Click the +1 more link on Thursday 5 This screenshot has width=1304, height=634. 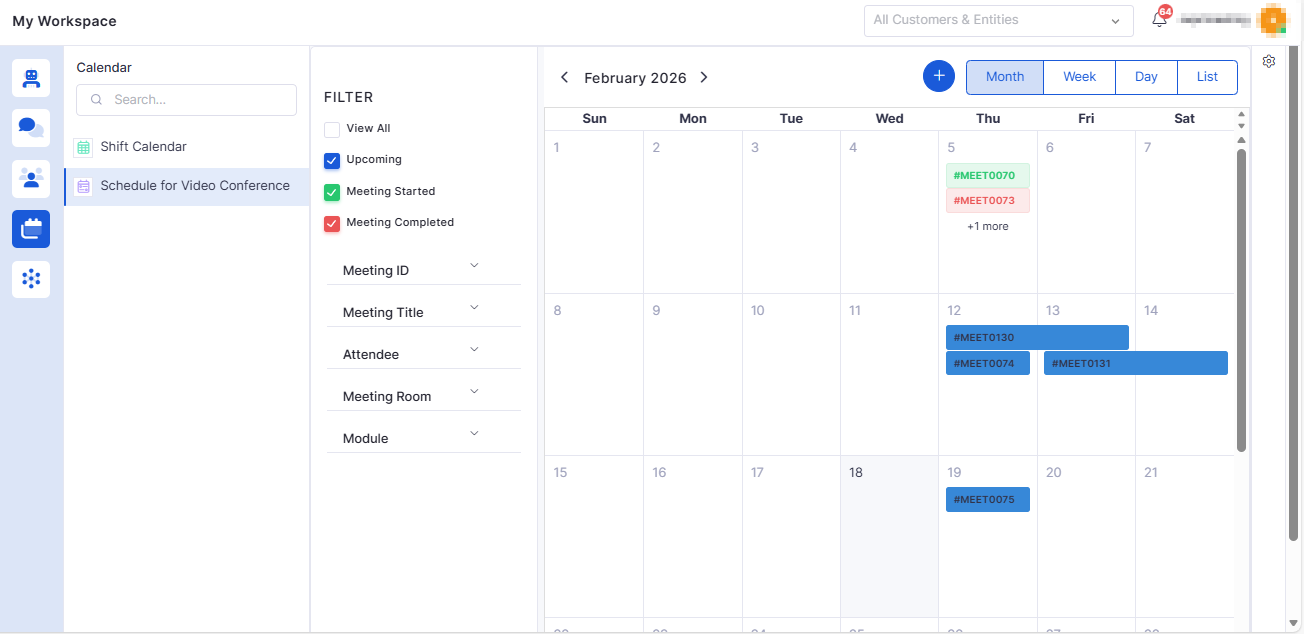pyautogui.click(x=987, y=227)
